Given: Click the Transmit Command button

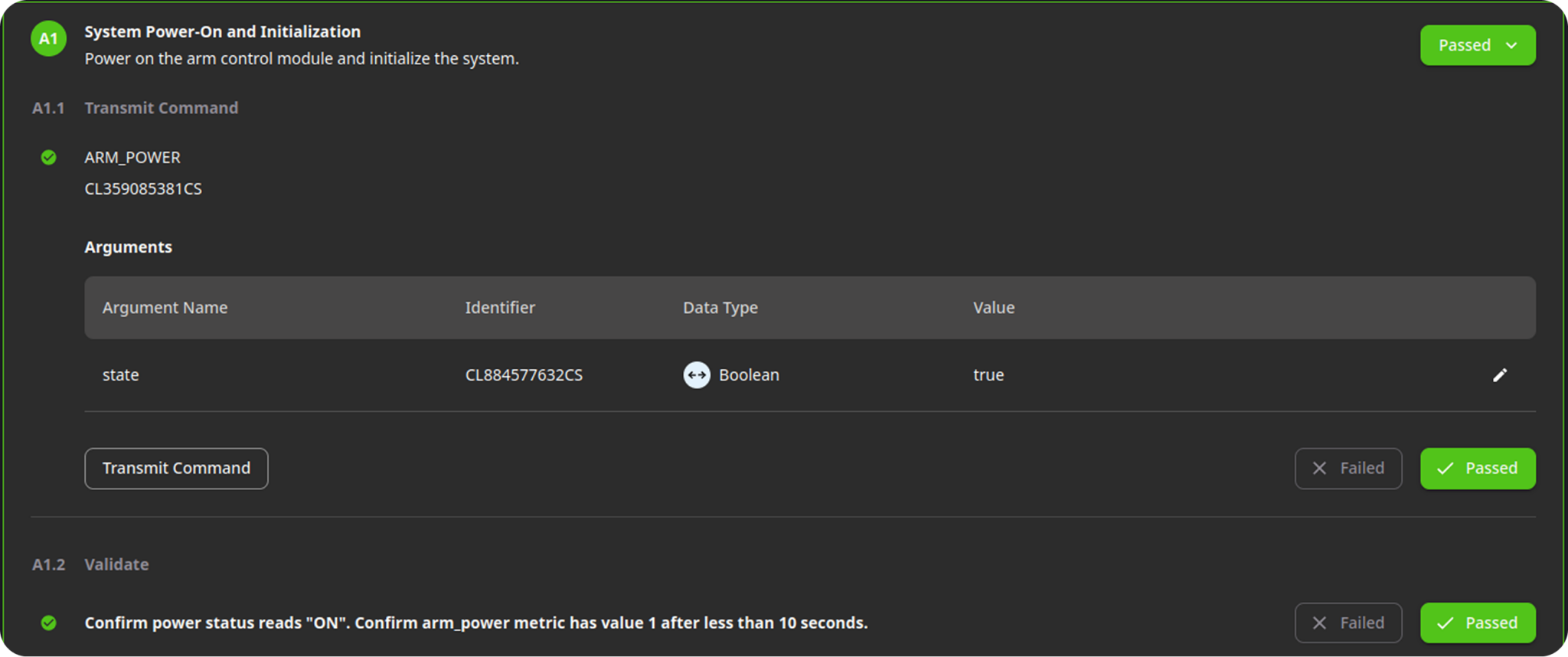Looking at the screenshot, I should [x=176, y=469].
